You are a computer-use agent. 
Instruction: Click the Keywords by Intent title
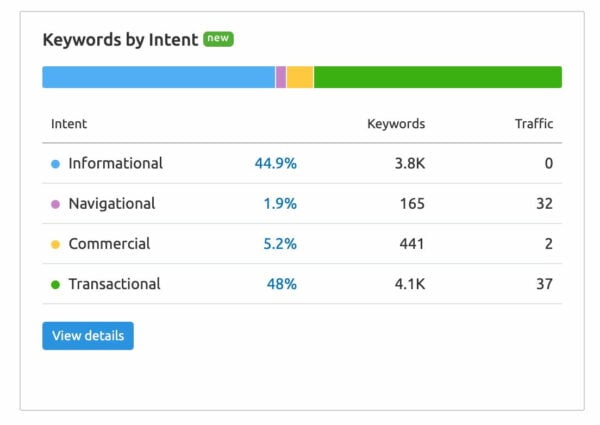point(119,40)
